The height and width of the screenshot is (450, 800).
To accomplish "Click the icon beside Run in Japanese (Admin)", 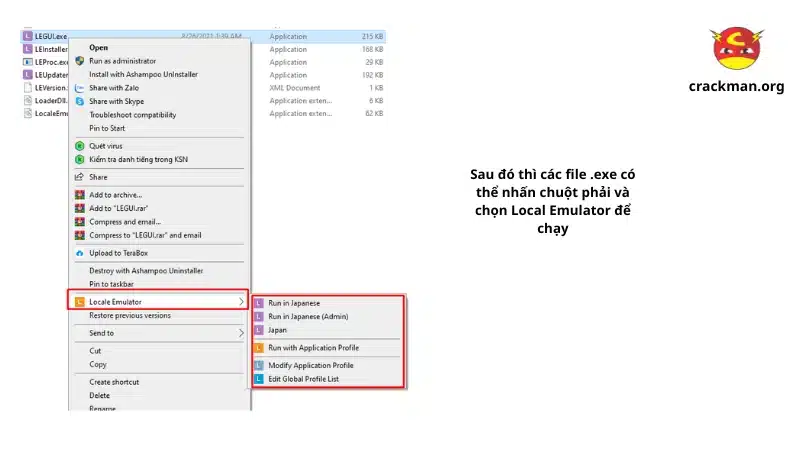I will [x=259, y=317].
